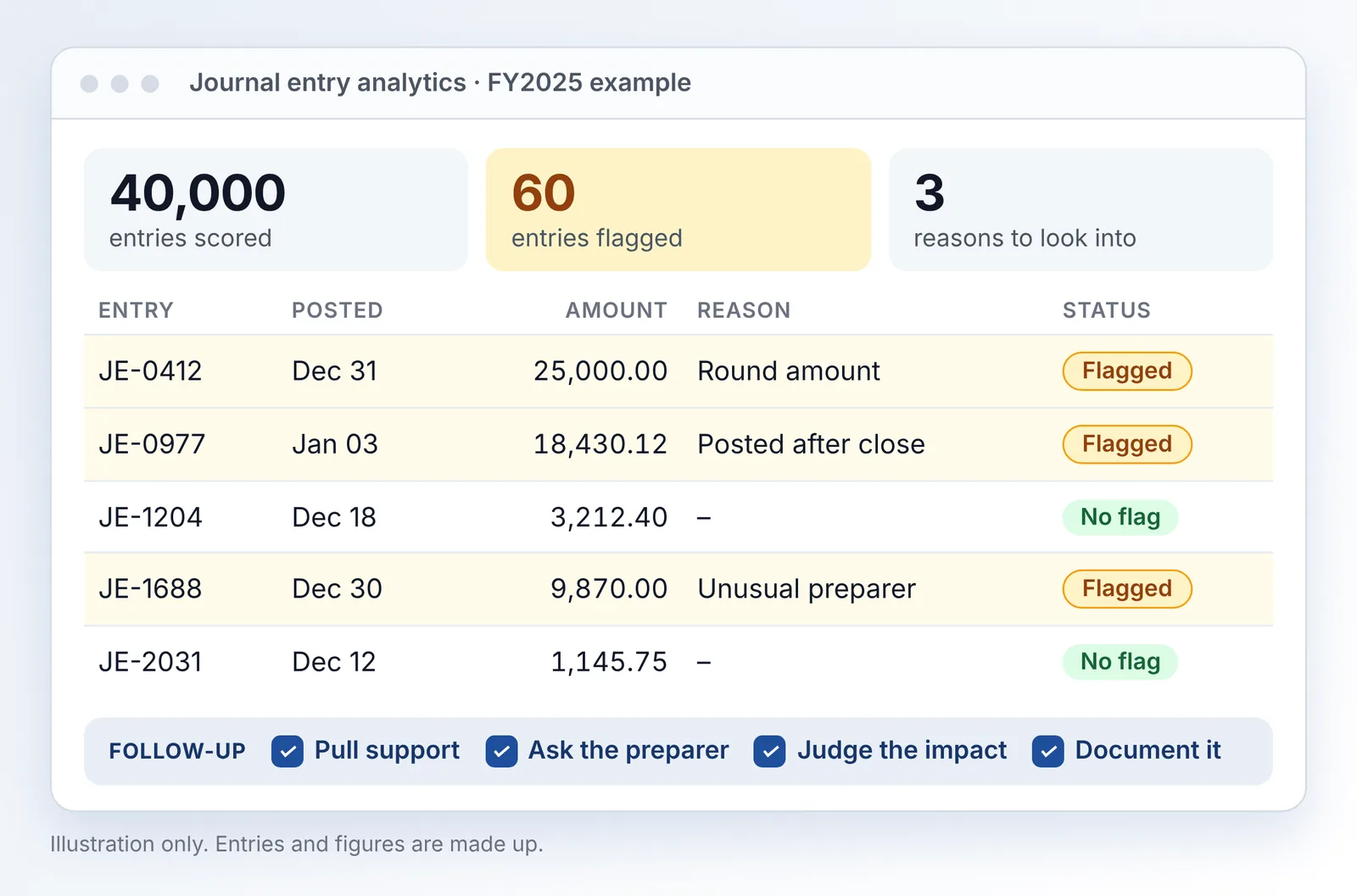
Task: Click the amount 1,145.75
Action: [x=609, y=662]
